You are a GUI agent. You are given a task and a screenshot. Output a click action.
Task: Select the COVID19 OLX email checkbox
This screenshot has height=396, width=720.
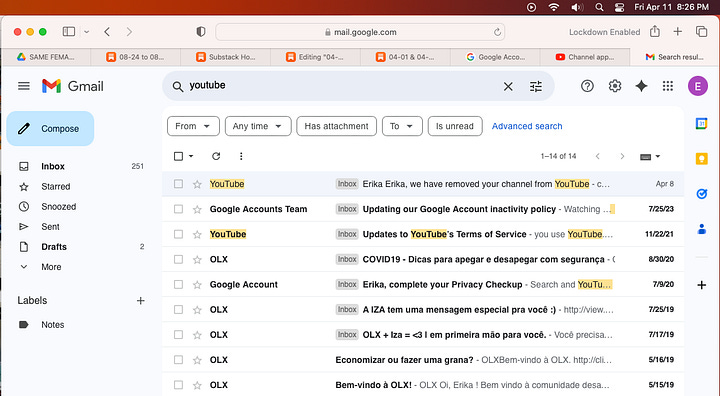(x=178, y=260)
